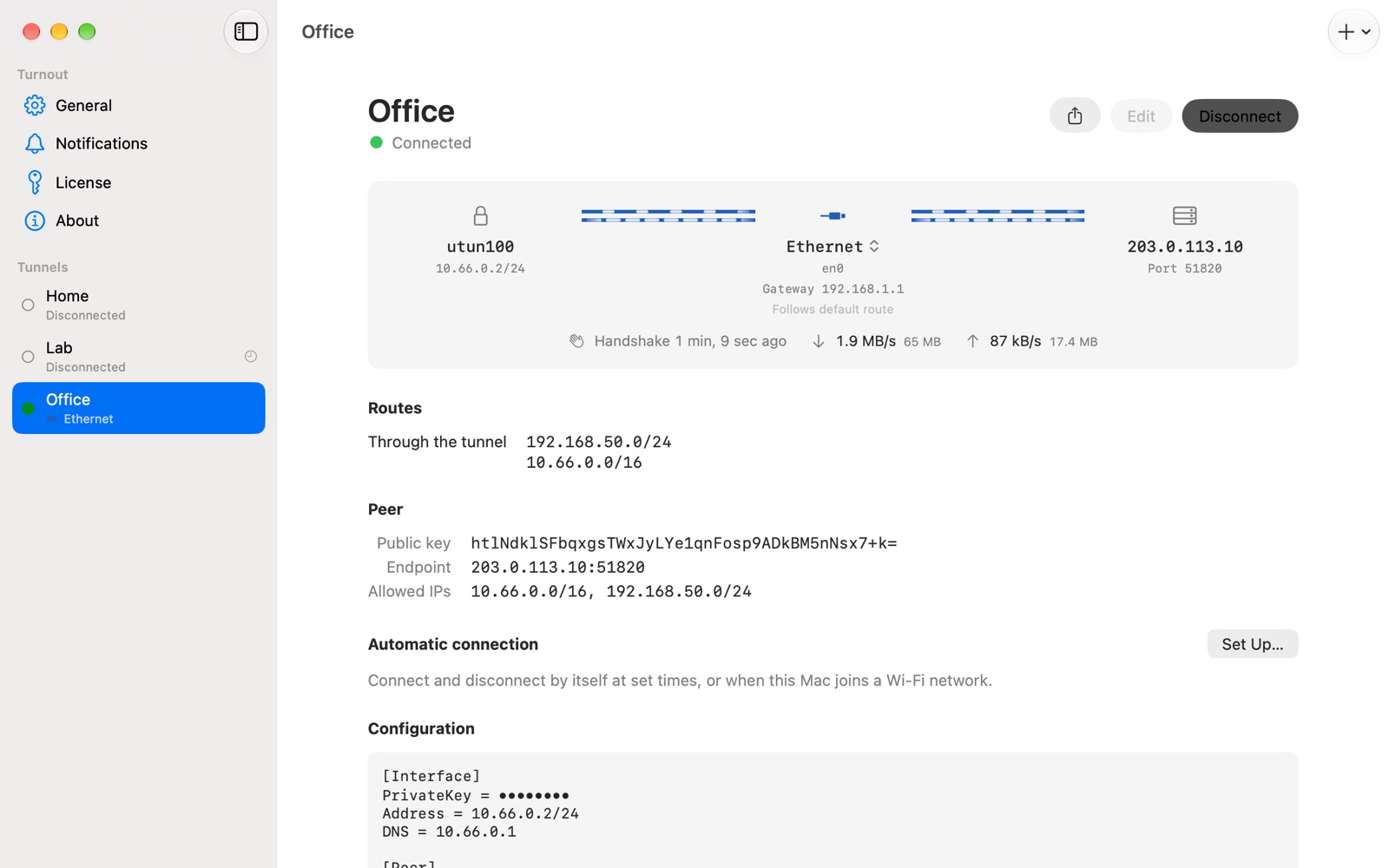Toggle Home tunnel connection circle
1389x868 pixels.
(x=28, y=306)
